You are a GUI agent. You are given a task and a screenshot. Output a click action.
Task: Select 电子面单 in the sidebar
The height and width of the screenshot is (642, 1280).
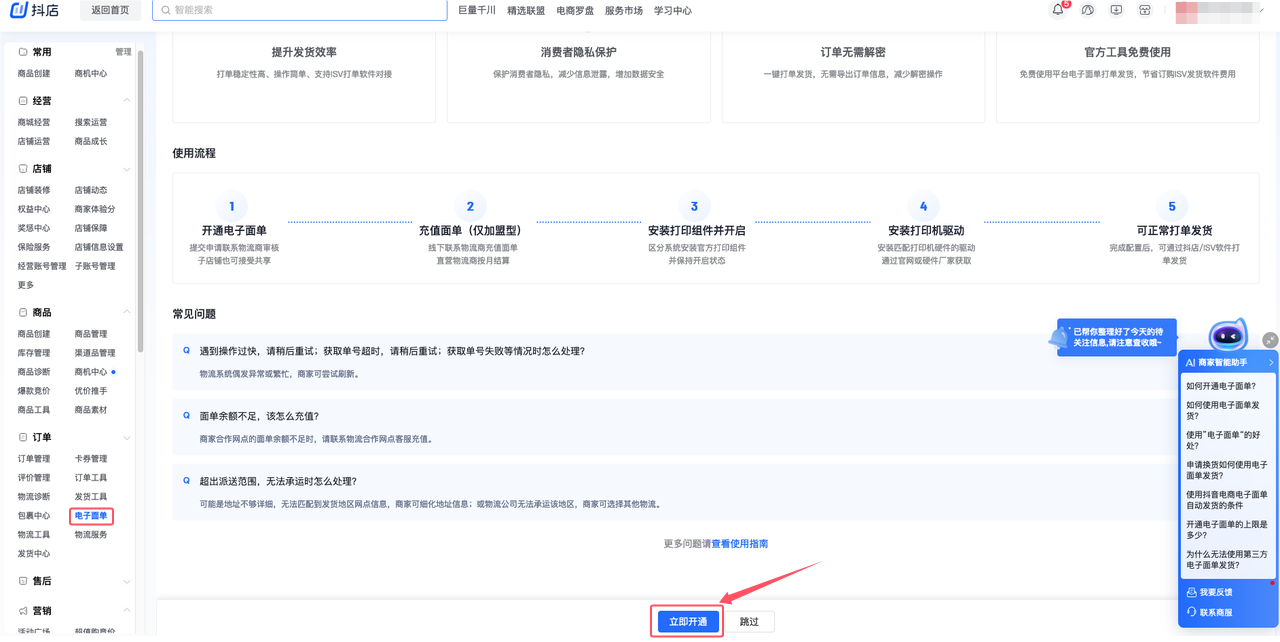pos(91,516)
